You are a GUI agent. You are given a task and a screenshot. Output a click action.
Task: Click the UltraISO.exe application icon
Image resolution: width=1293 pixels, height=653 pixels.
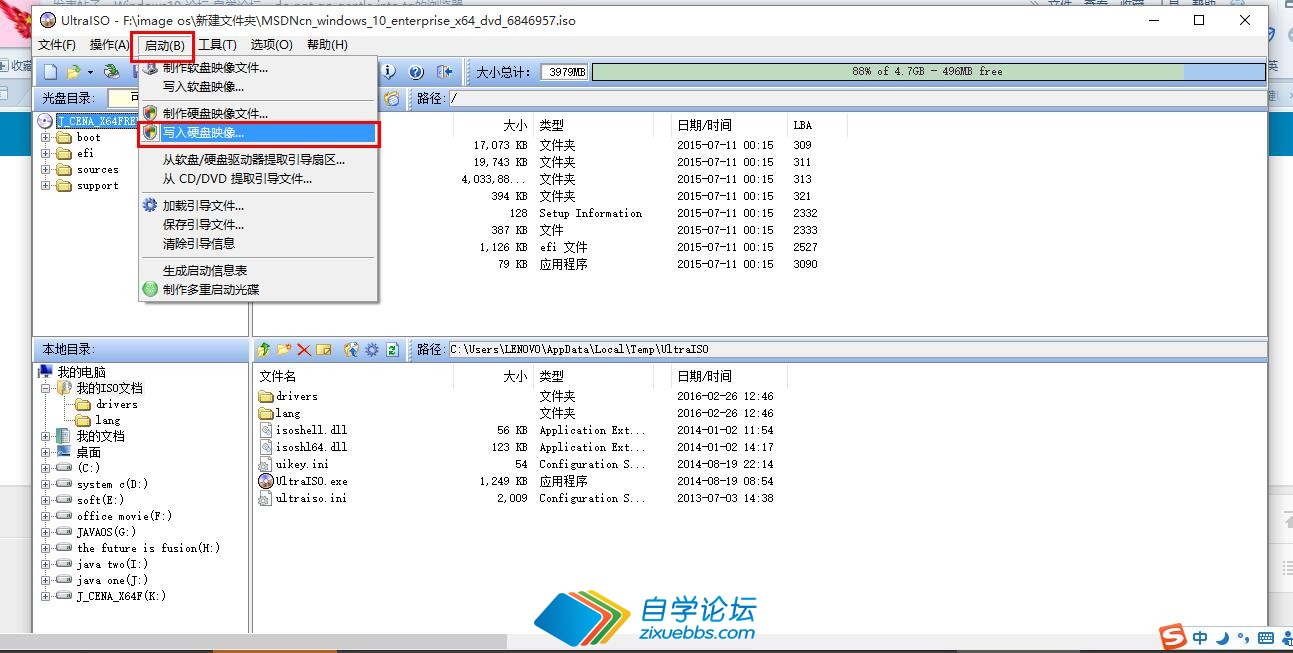(x=265, y=481)
